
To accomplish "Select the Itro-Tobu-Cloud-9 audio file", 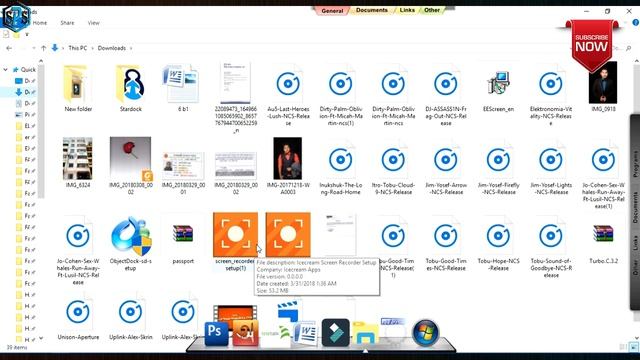I will [393, 167].
